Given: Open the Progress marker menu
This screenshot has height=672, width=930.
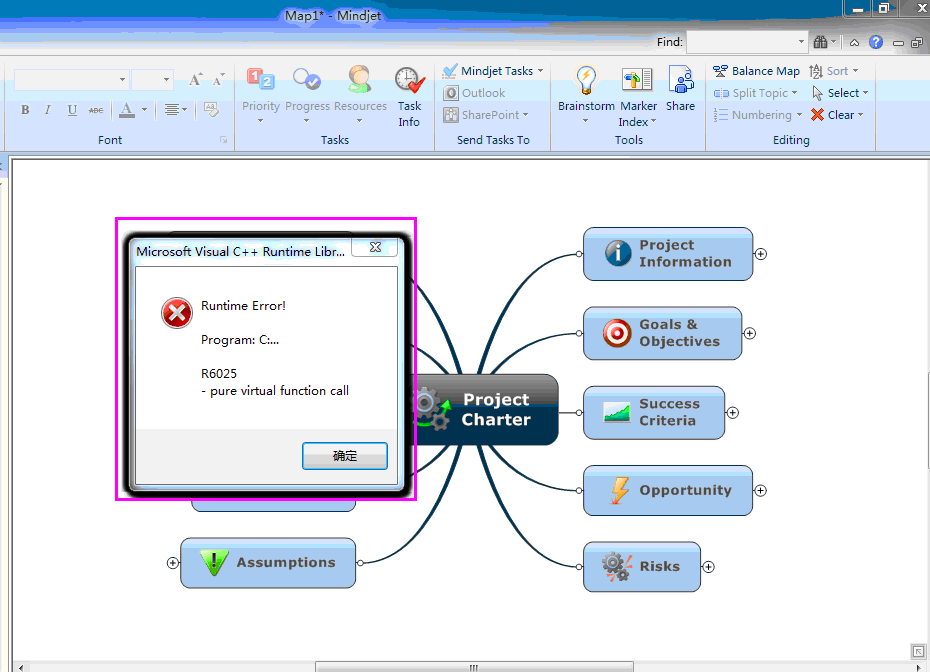Looking at the screenshot, I should [x=307, y=95].
